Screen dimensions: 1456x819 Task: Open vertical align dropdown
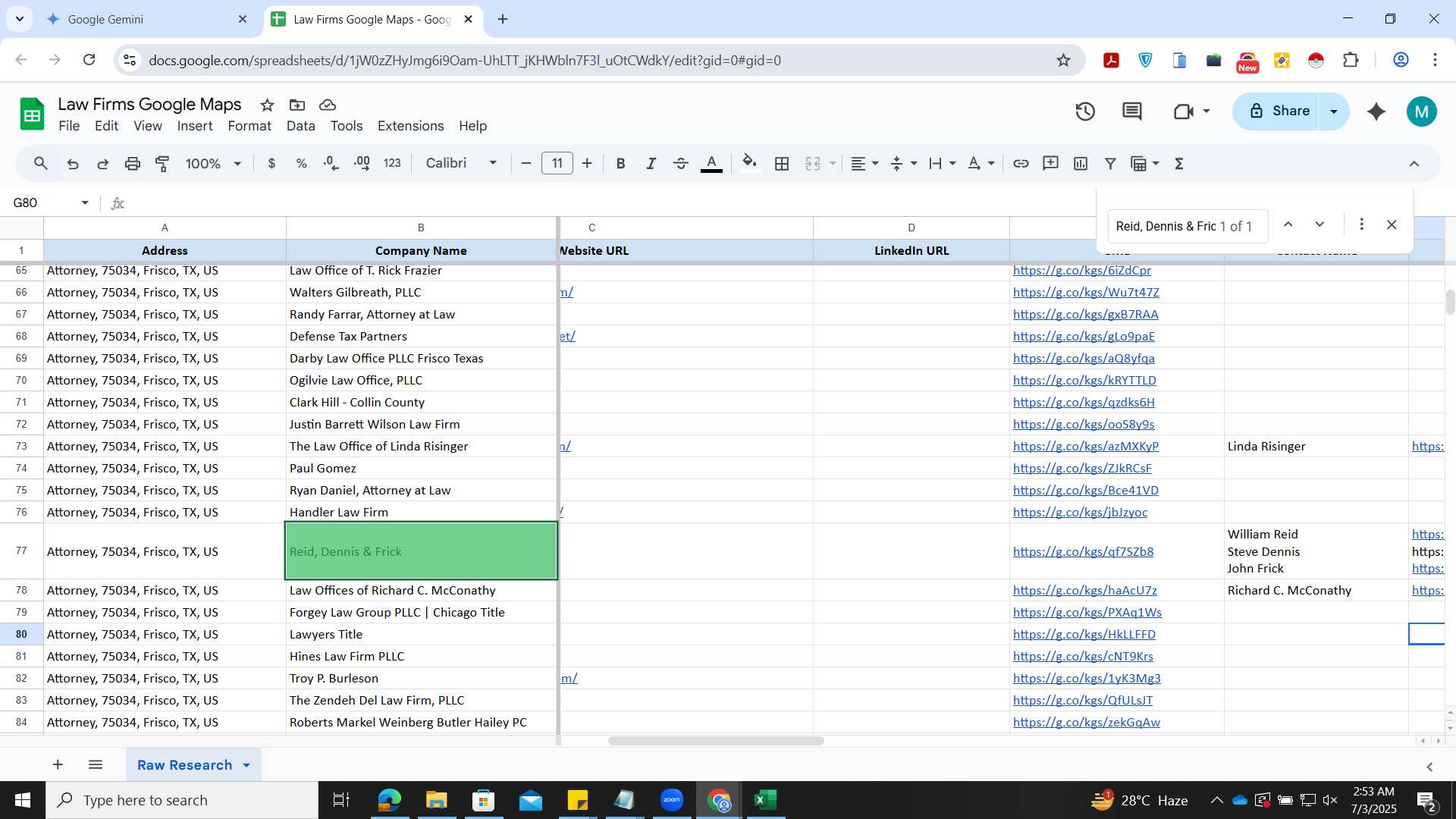[903, 163]
